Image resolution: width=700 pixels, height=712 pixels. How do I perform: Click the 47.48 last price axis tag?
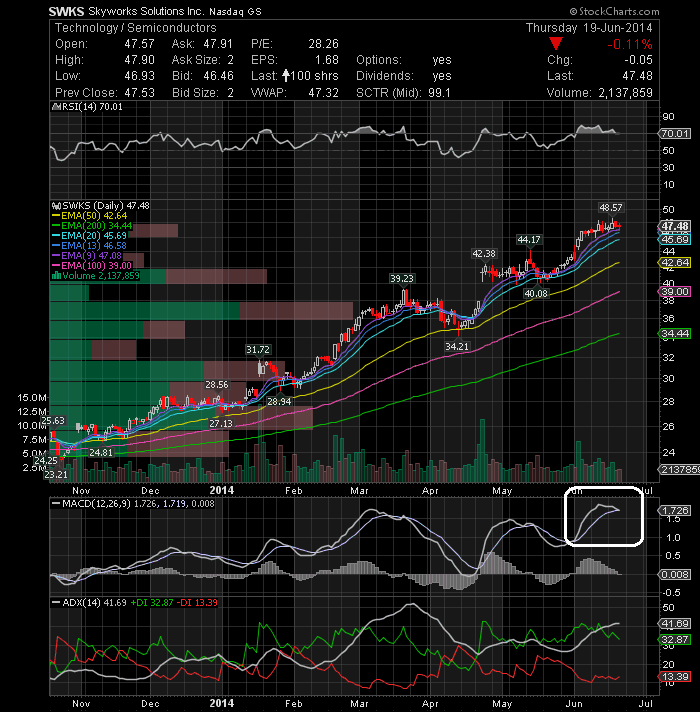pyautogui.click(x=675, y=226)
